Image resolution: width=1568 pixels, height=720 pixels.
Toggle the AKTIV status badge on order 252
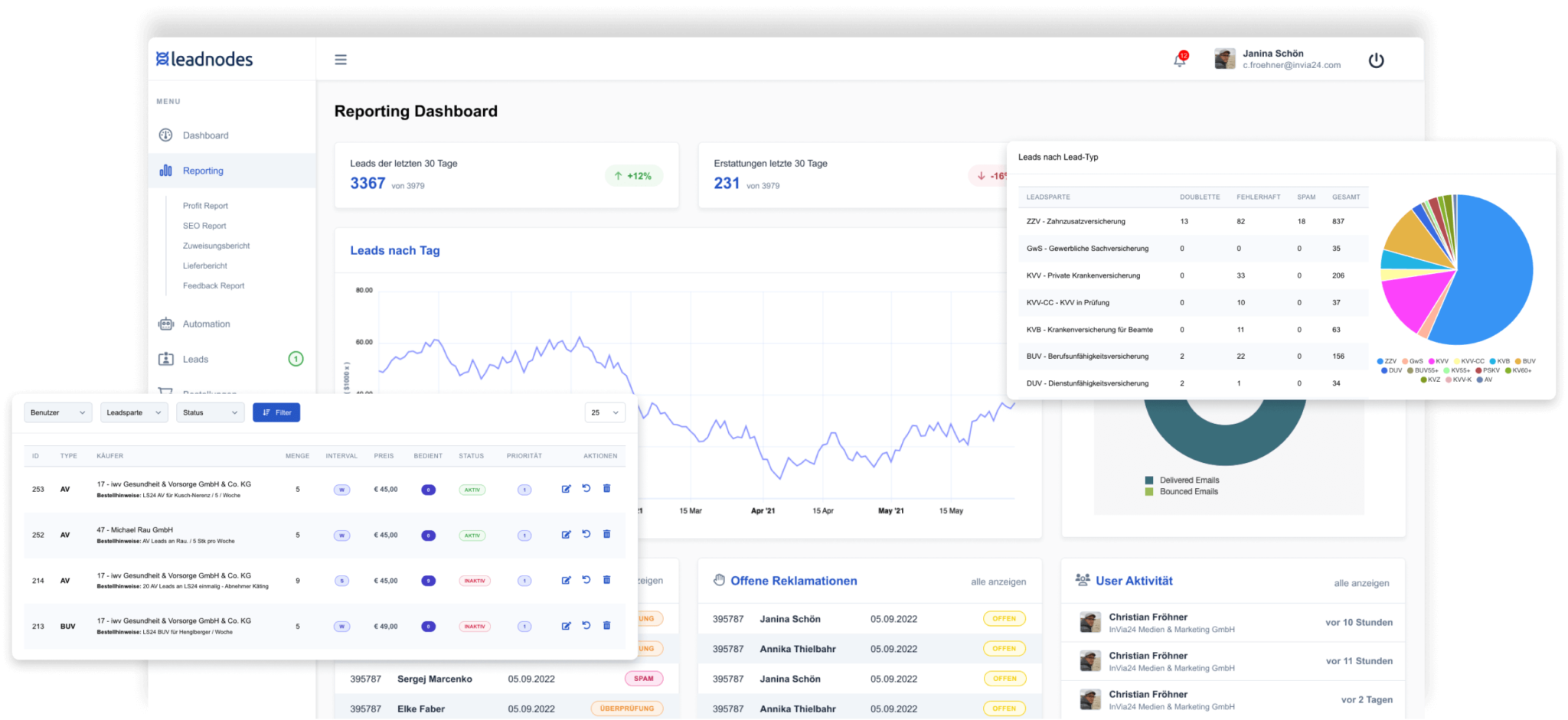click(x=472, y=535)
